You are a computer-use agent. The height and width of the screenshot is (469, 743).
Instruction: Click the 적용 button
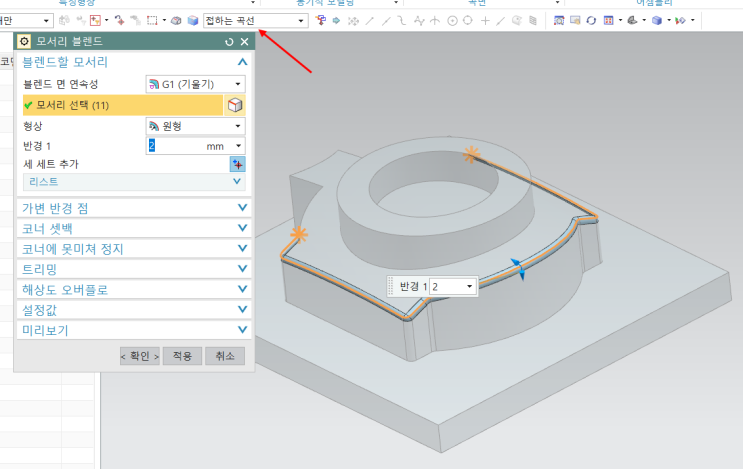[182, 356]
